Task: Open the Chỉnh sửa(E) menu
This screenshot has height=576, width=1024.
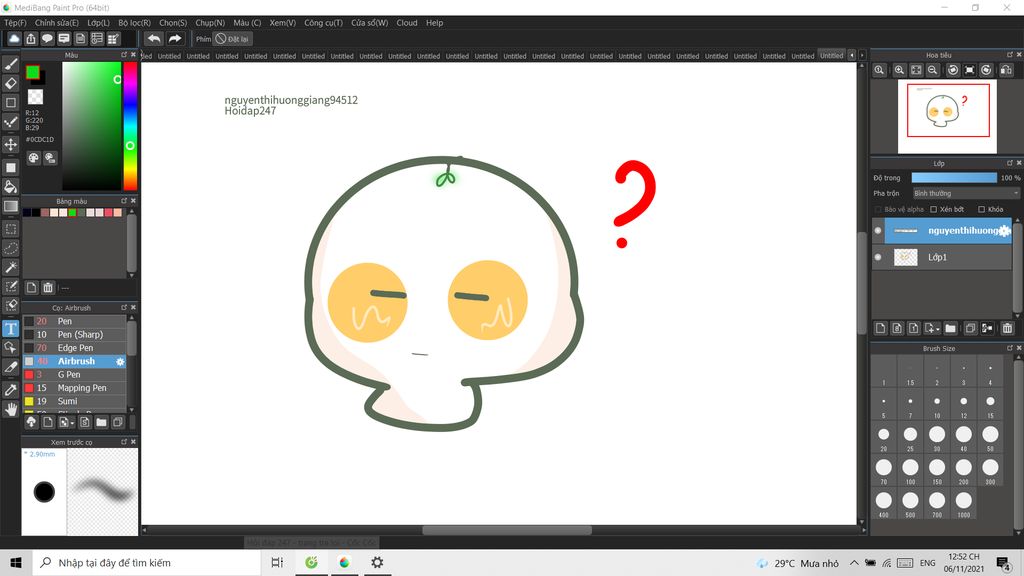Action: [x=57, y=22]
